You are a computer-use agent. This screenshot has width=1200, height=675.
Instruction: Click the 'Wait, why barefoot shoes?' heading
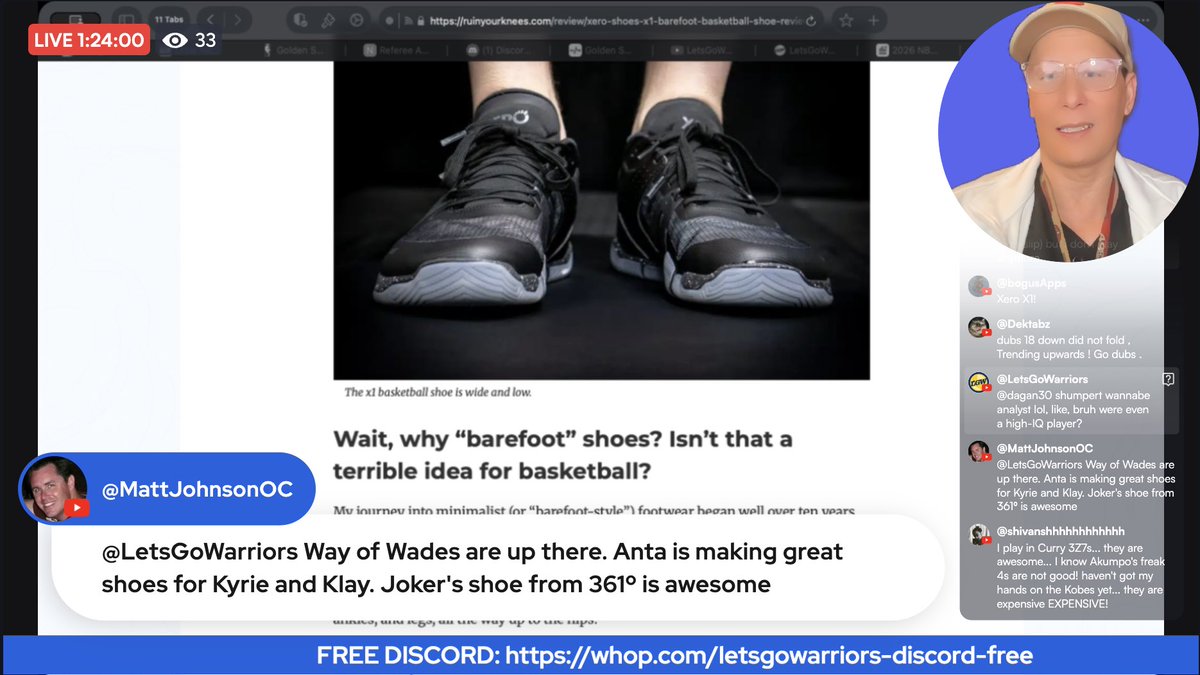tap(562, 454)
